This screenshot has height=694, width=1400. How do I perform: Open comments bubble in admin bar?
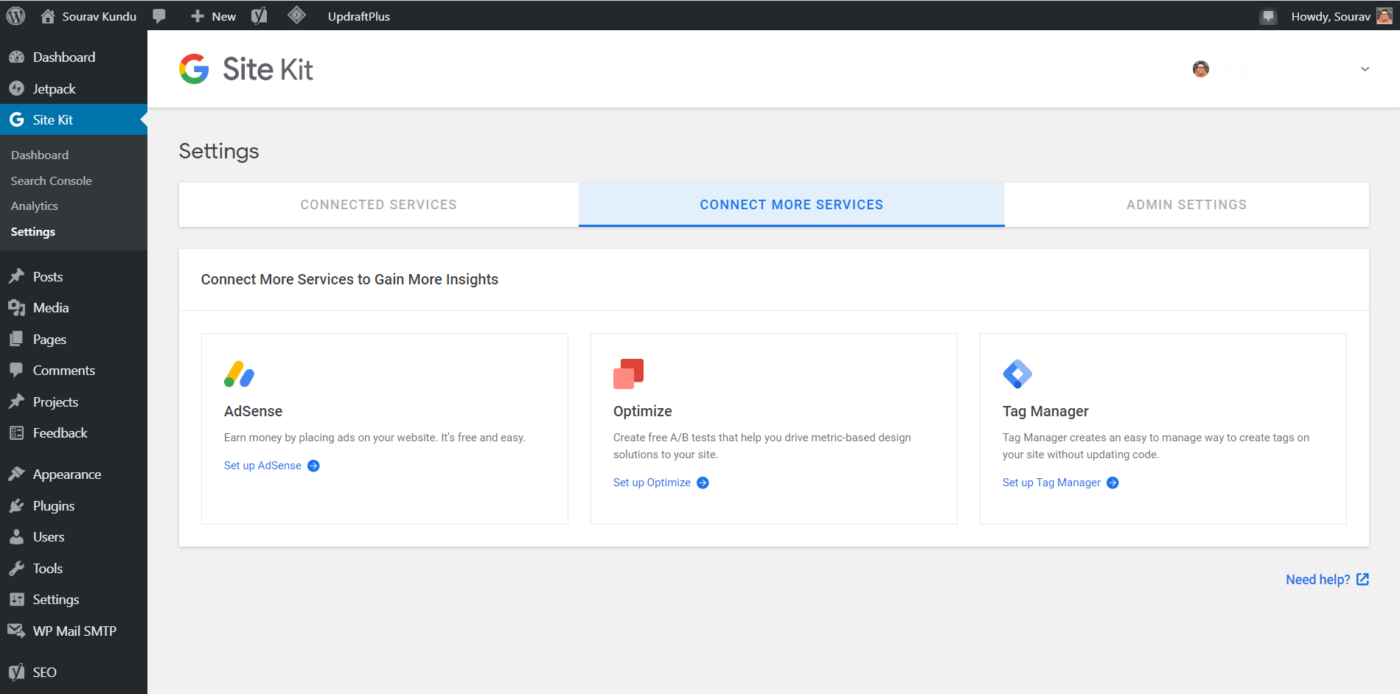click(x=160, y=16)
